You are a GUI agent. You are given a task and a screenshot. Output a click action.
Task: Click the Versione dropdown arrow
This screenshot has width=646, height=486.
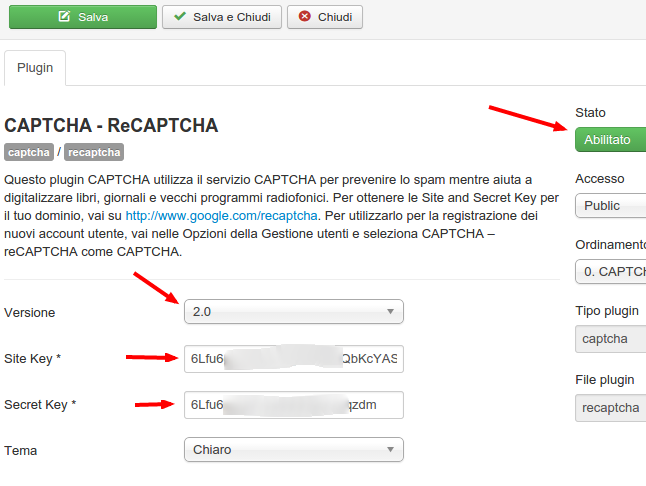click(x=390, y=312)
